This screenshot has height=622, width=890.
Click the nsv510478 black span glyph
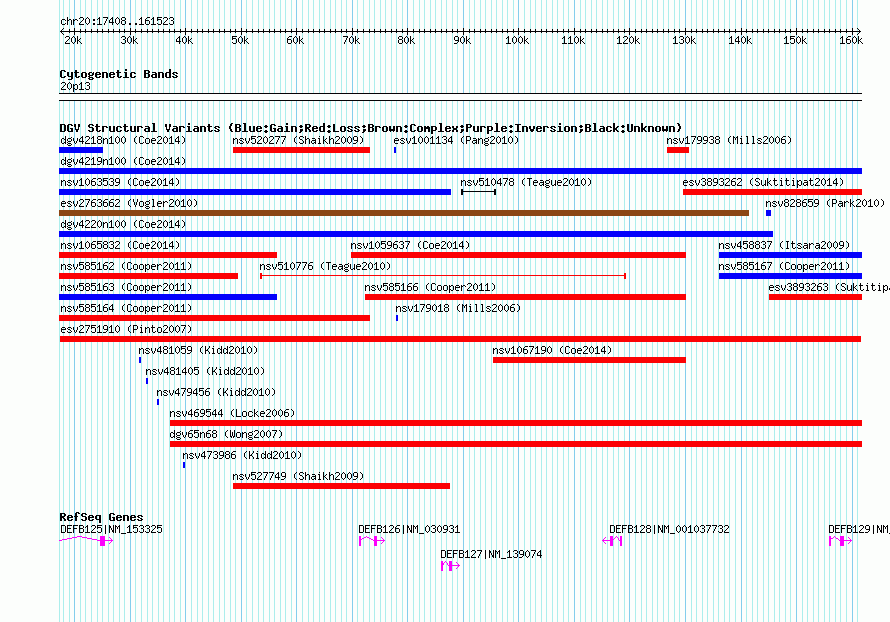coord(478,192)
